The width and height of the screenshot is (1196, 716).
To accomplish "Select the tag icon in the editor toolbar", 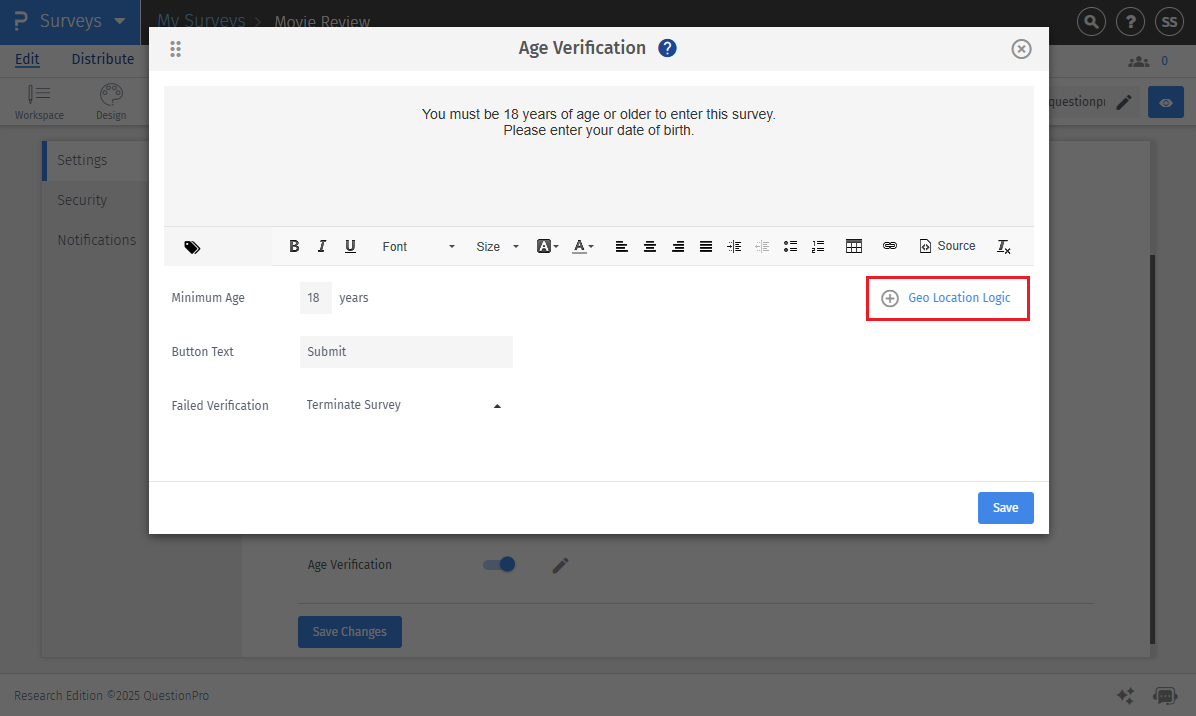I will tap(192, 246).
